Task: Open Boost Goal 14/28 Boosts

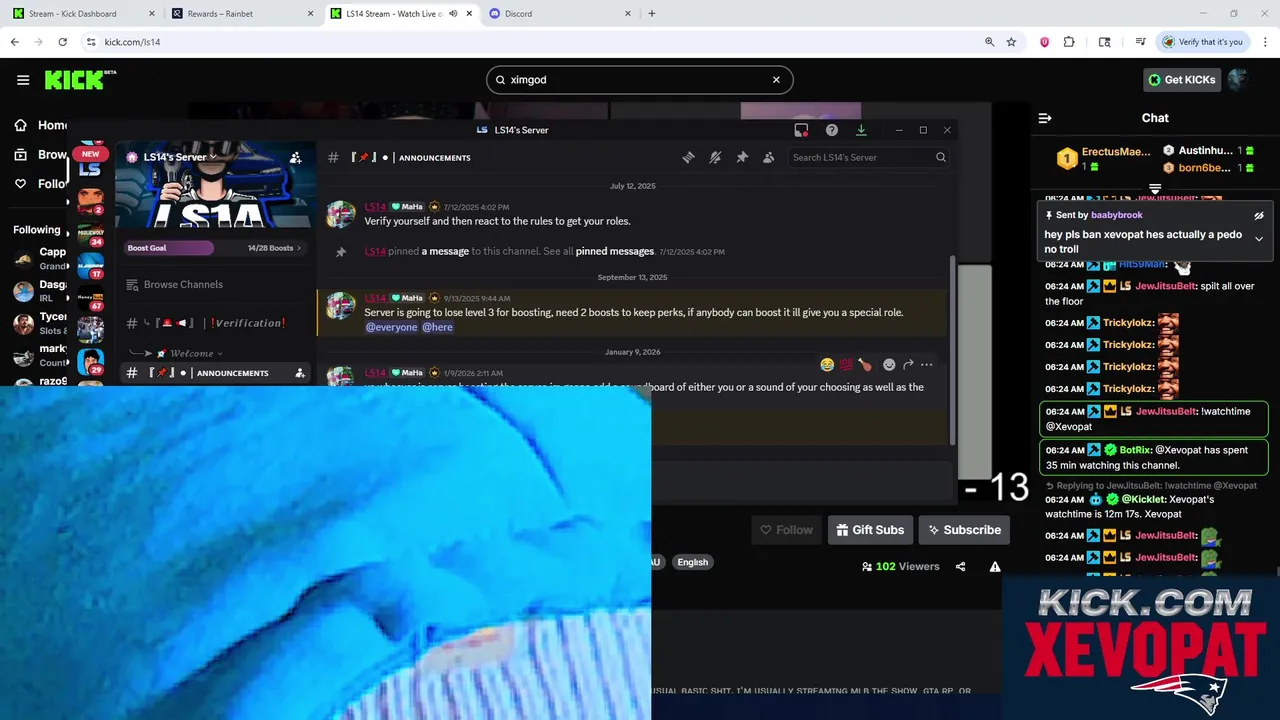Action: pyautogui.click(x=215, y=248)
